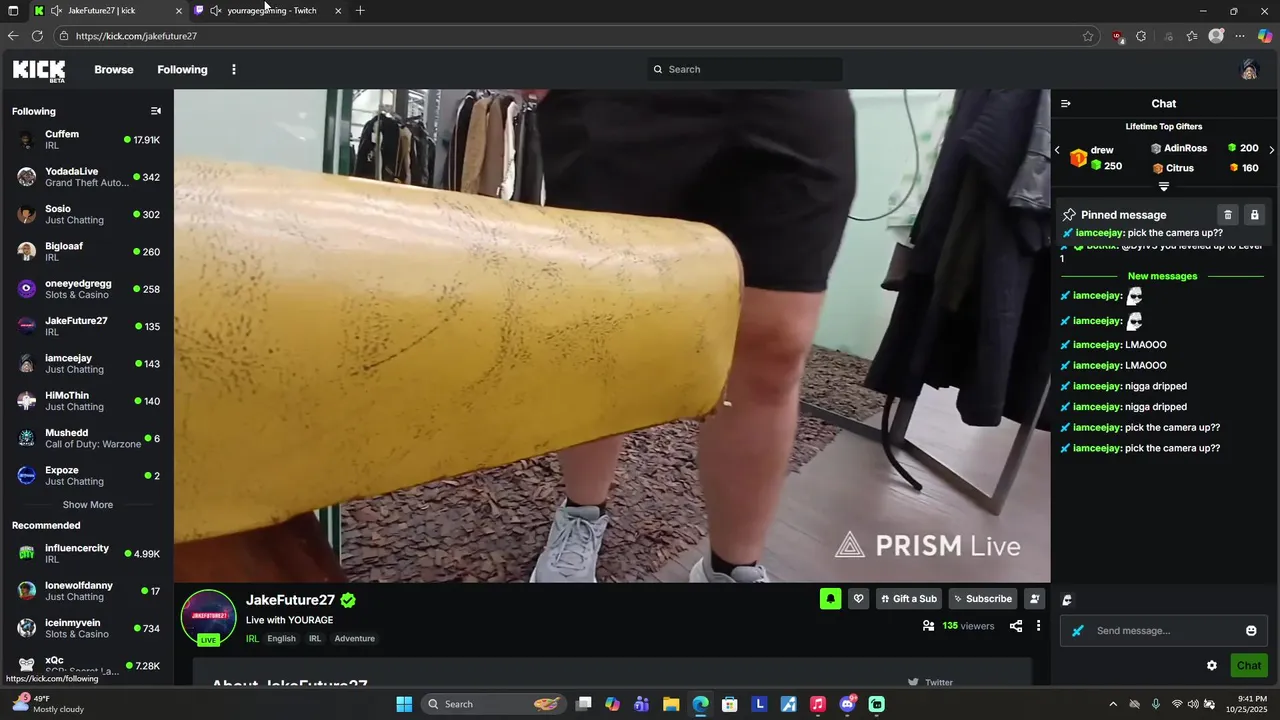Click the Subscribe button
The height and width of the screenshot is (720, 1280).
point(983,599)
